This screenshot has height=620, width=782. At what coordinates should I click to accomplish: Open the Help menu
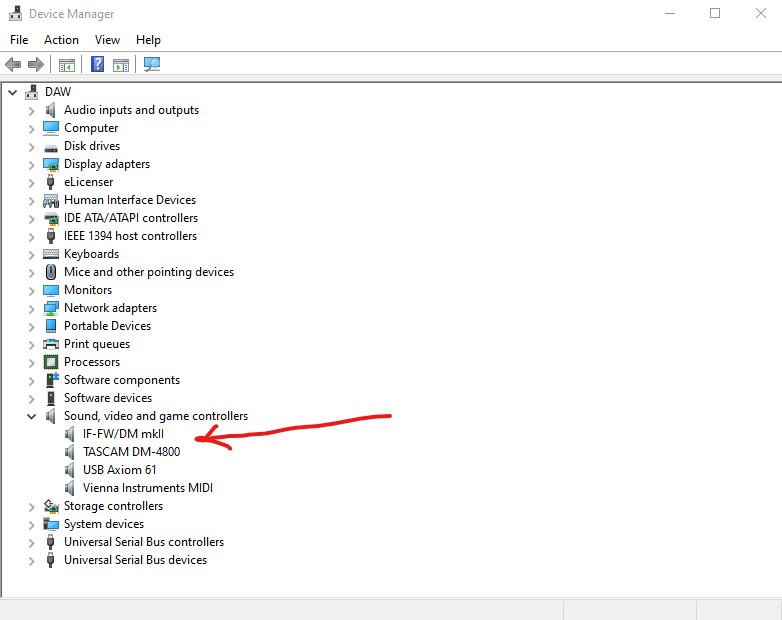pyautogui.click(x=148, y=40)
